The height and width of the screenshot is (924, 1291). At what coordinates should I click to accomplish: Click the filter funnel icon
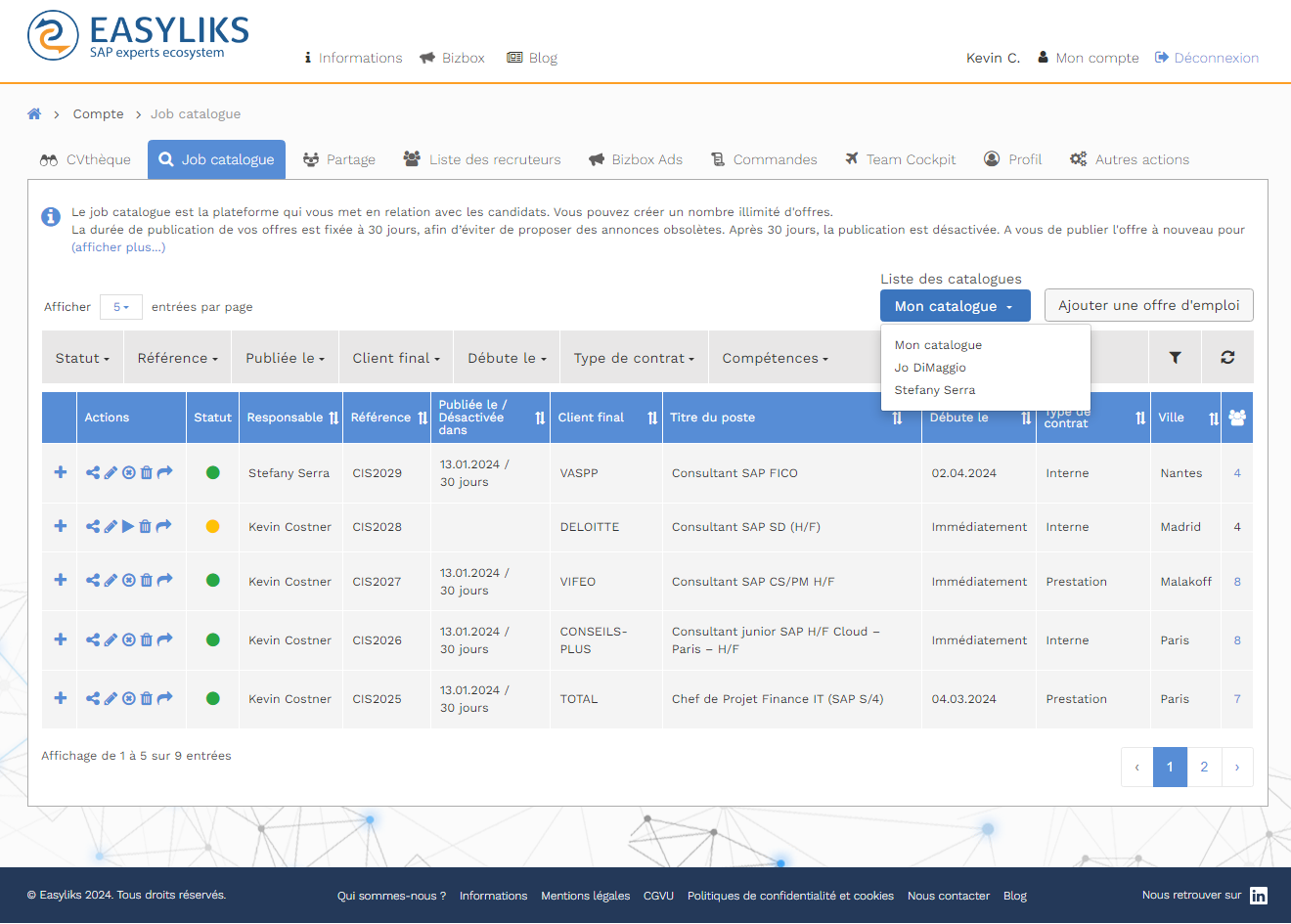point(1176,358)
